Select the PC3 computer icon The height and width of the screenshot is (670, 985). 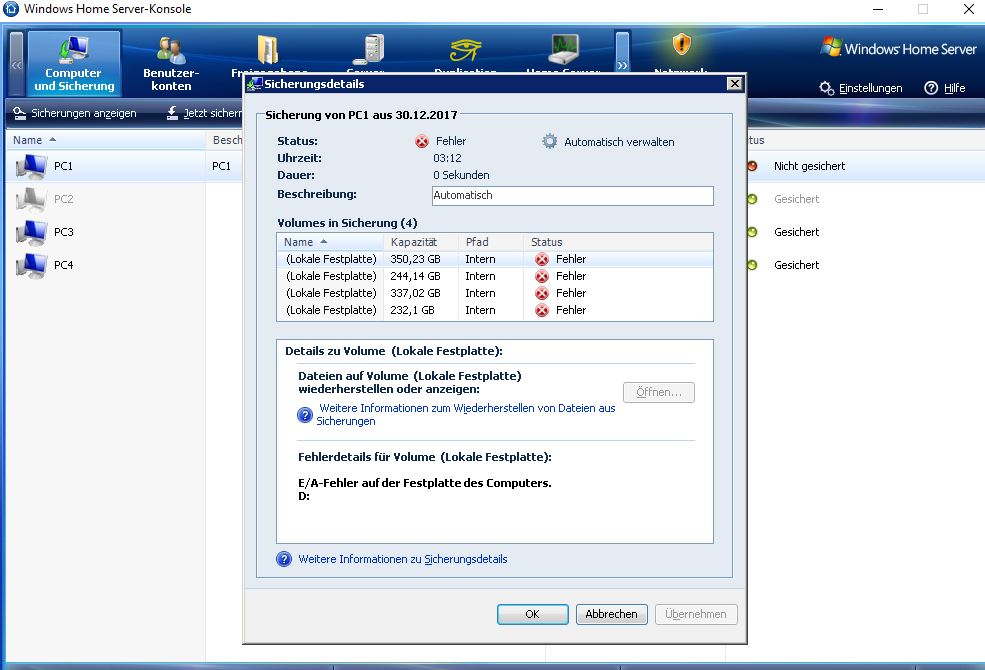[x=31, y=232]
